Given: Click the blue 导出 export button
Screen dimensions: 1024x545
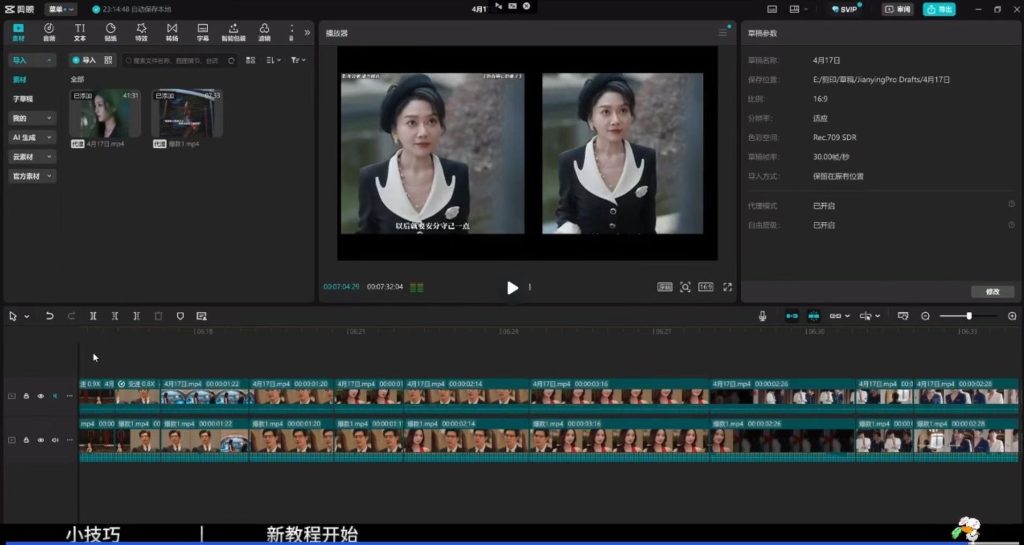Looking at the screenshot, I should (x=939, y=9).
